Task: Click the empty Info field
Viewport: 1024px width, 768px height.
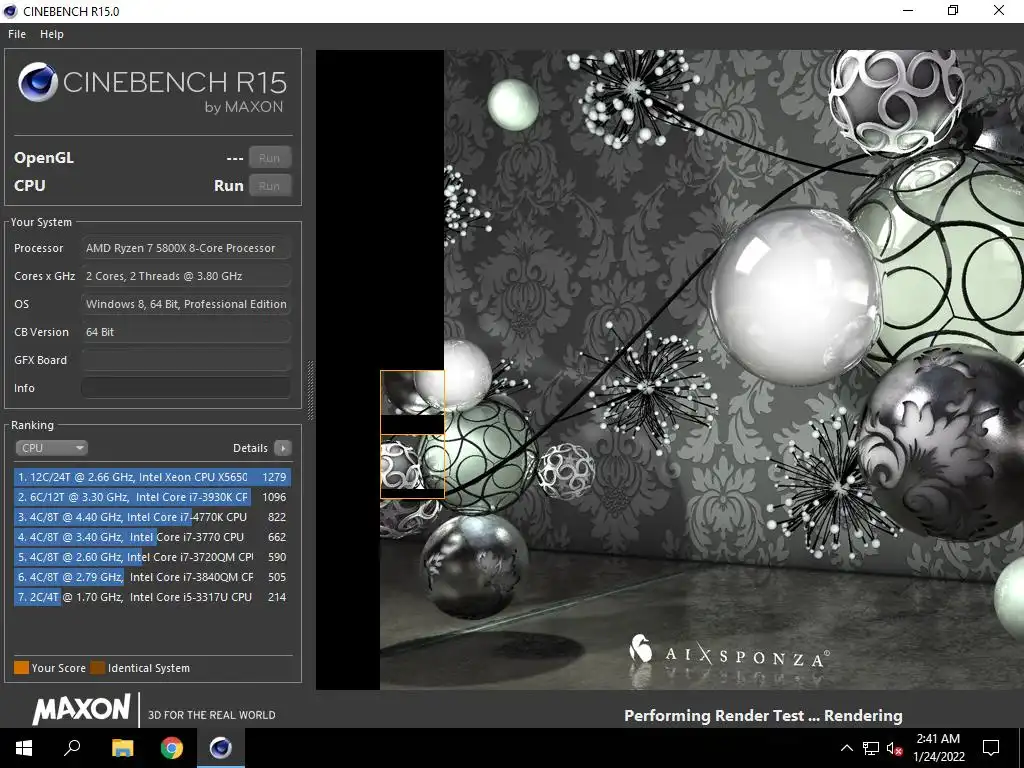Action: coord(186,388)
